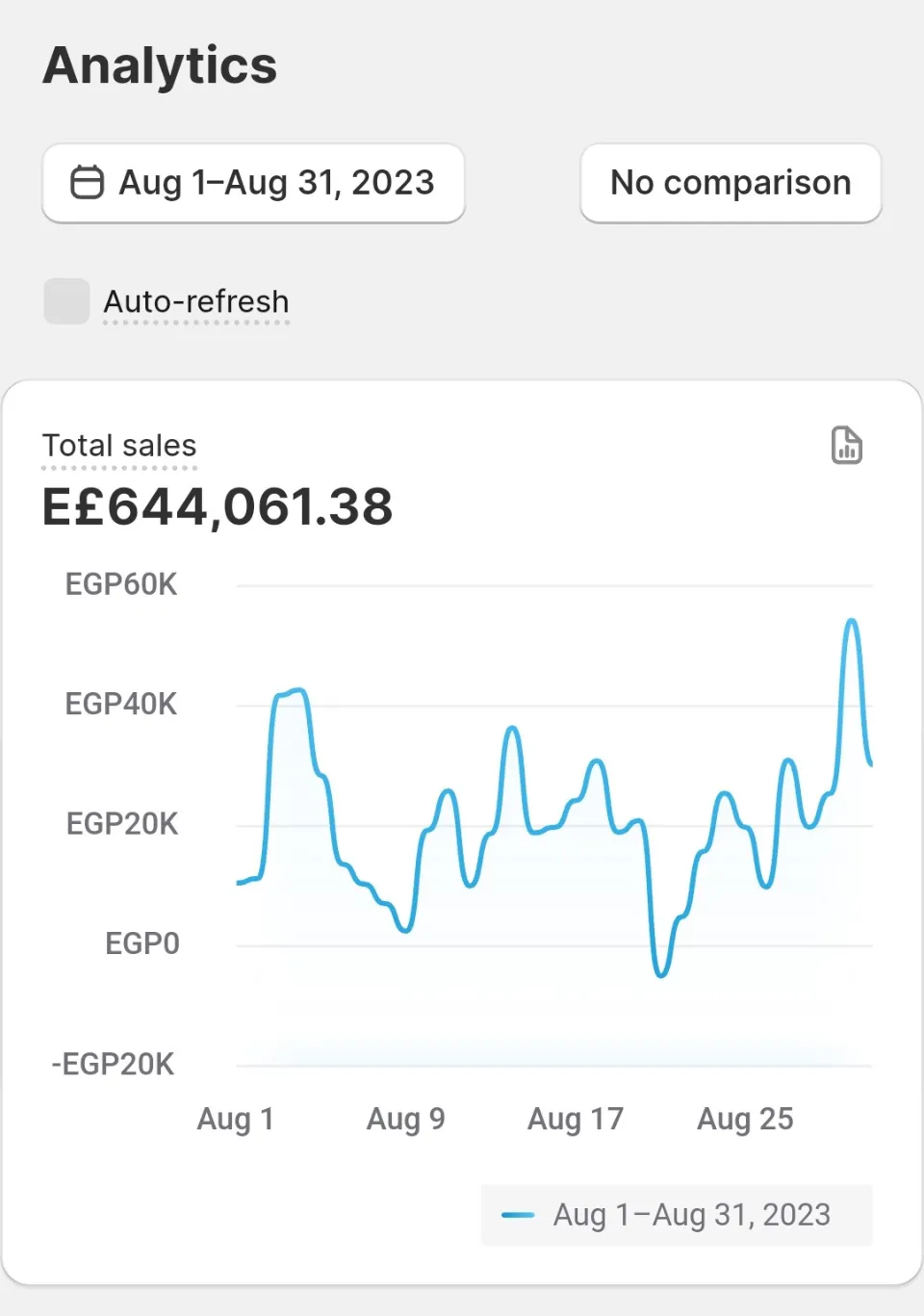Click the Total sales metric title

pos(119,446)
